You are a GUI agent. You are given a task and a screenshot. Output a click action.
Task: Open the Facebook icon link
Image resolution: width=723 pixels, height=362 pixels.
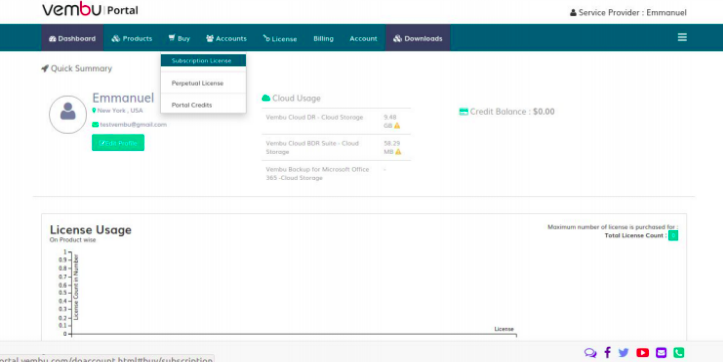coord(607,353)
